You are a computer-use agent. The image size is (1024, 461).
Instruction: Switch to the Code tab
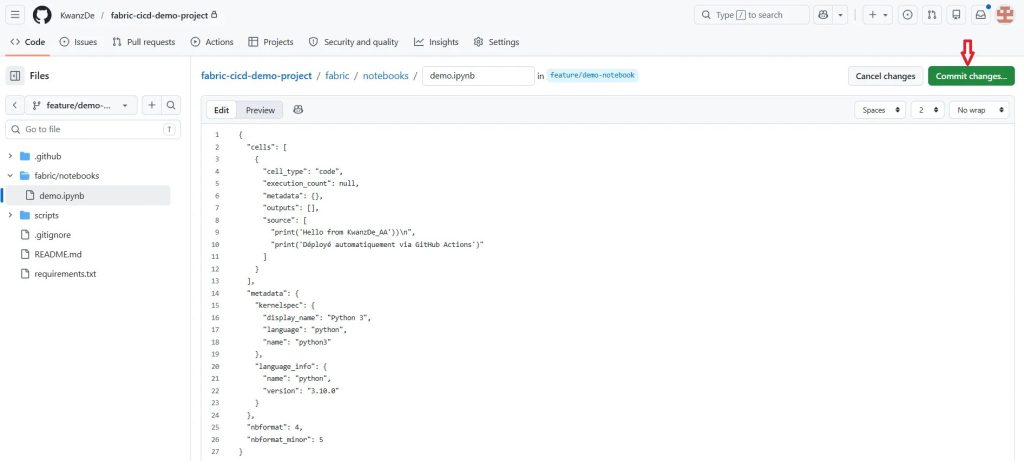point(28,42)
